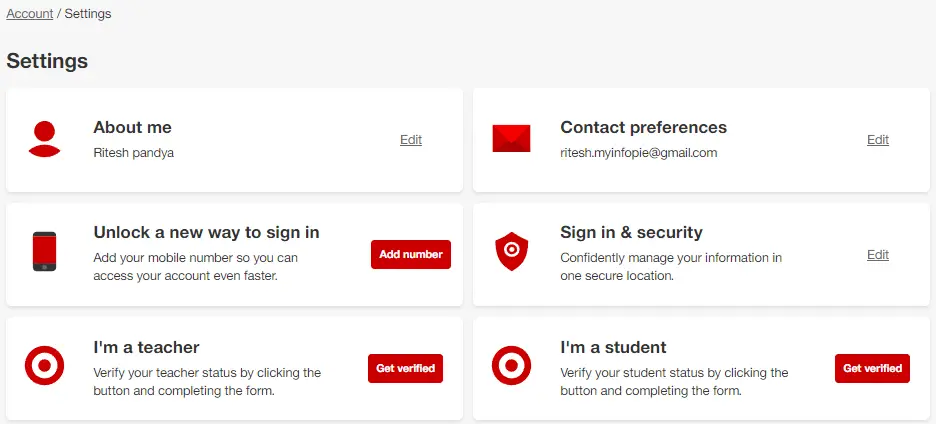This screenshot has width=936, height=424.
Task: Click the red mobile phone icon
Action: click(44, 251)
